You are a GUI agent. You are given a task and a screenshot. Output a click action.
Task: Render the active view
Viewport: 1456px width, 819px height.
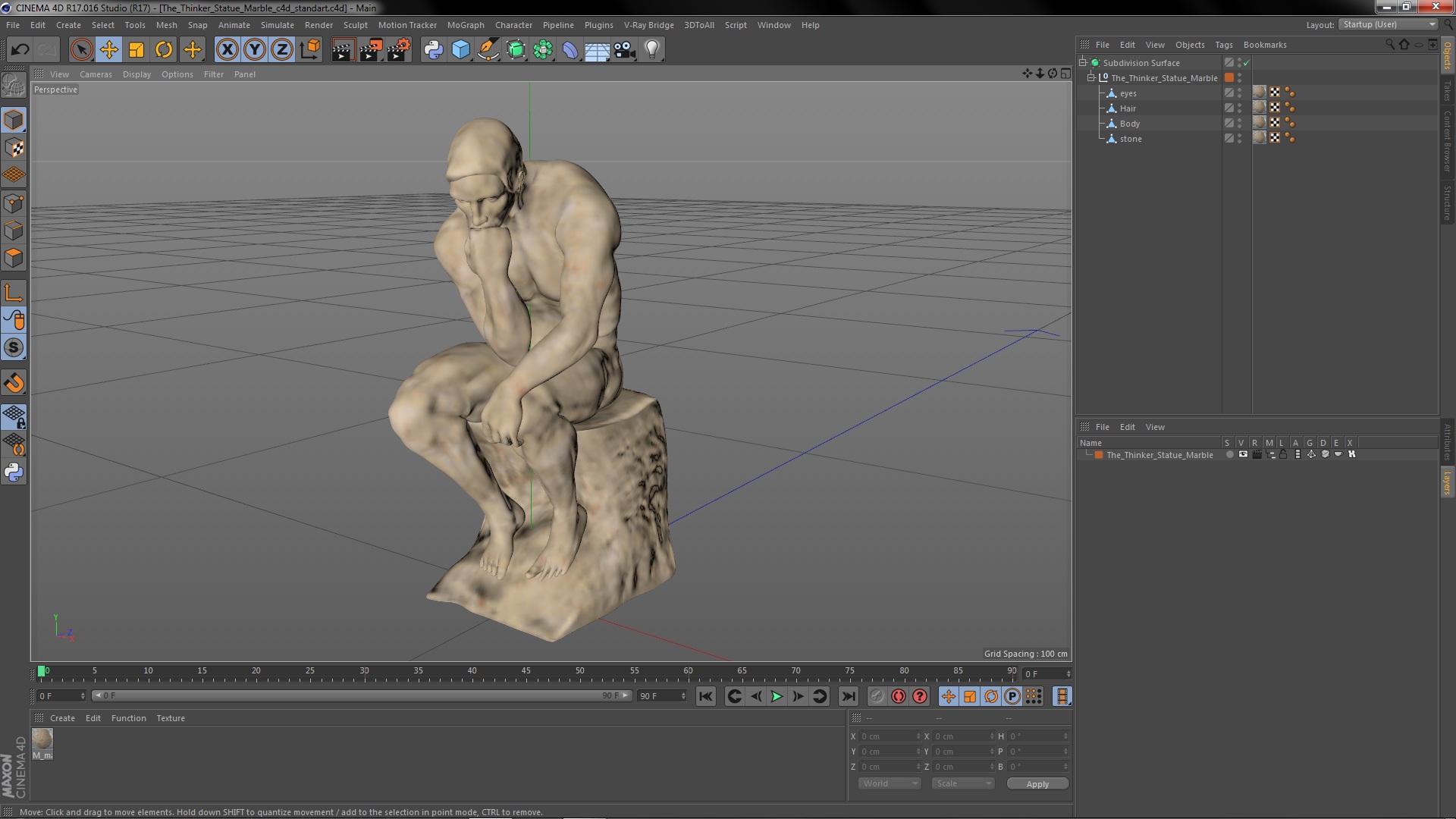click(343, 50)
